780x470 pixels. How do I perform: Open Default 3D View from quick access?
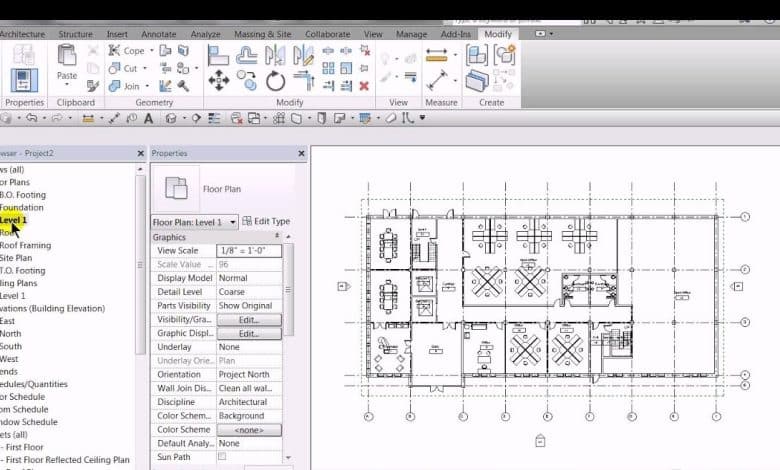(x=171, y=118)
